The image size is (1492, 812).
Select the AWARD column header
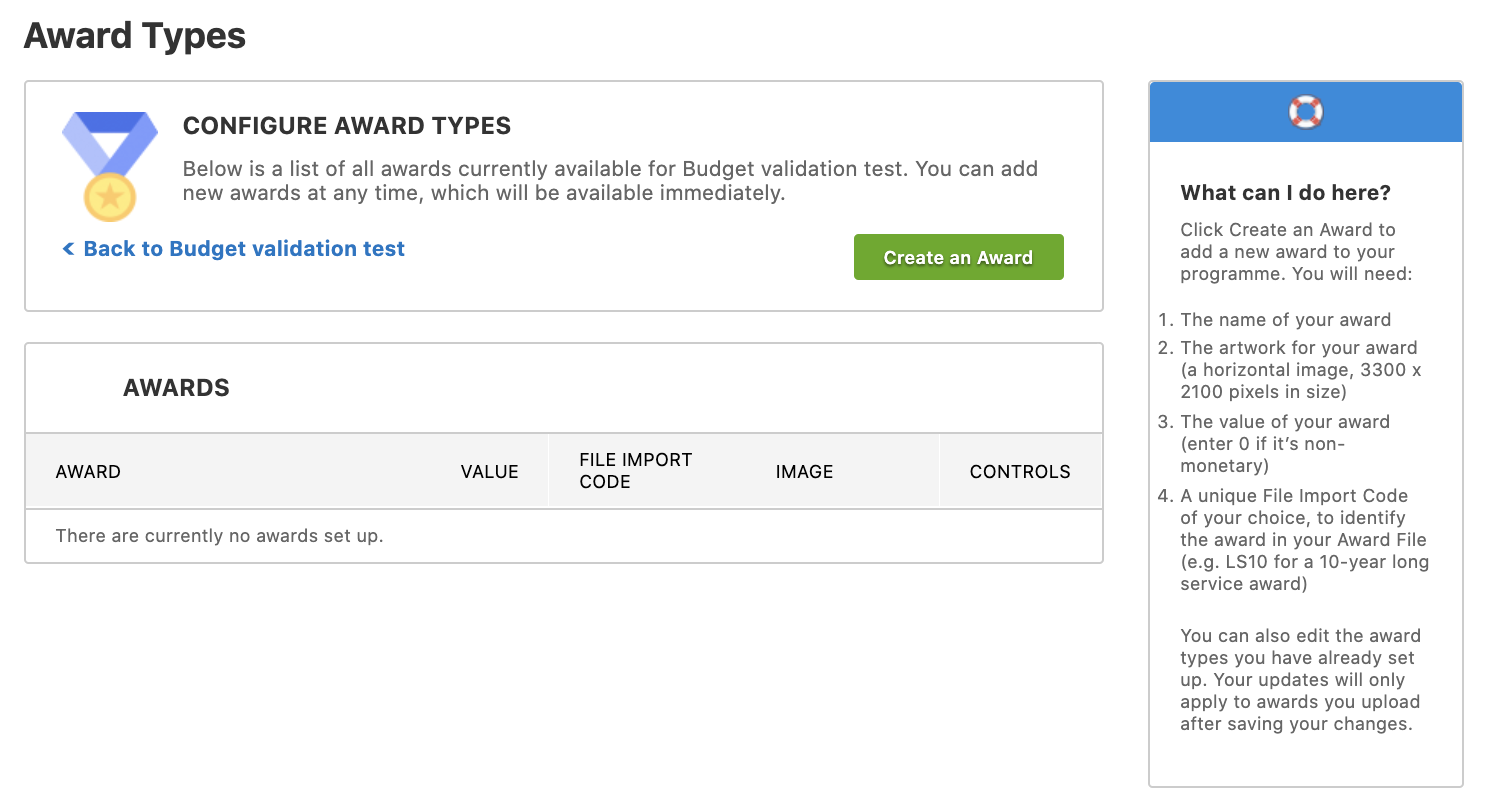(x=88, y=472)
